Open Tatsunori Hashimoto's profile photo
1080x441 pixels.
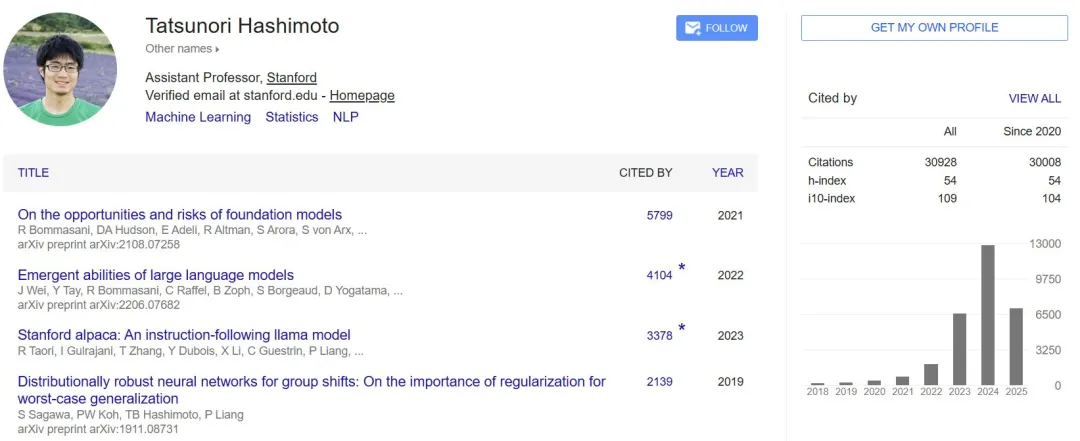(x=60, y=69)
